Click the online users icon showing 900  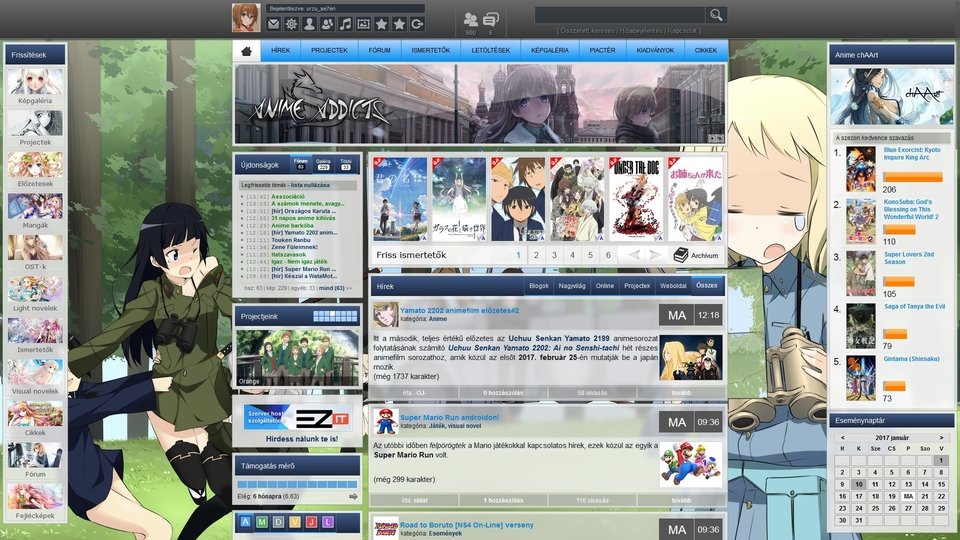pos(470,20)
